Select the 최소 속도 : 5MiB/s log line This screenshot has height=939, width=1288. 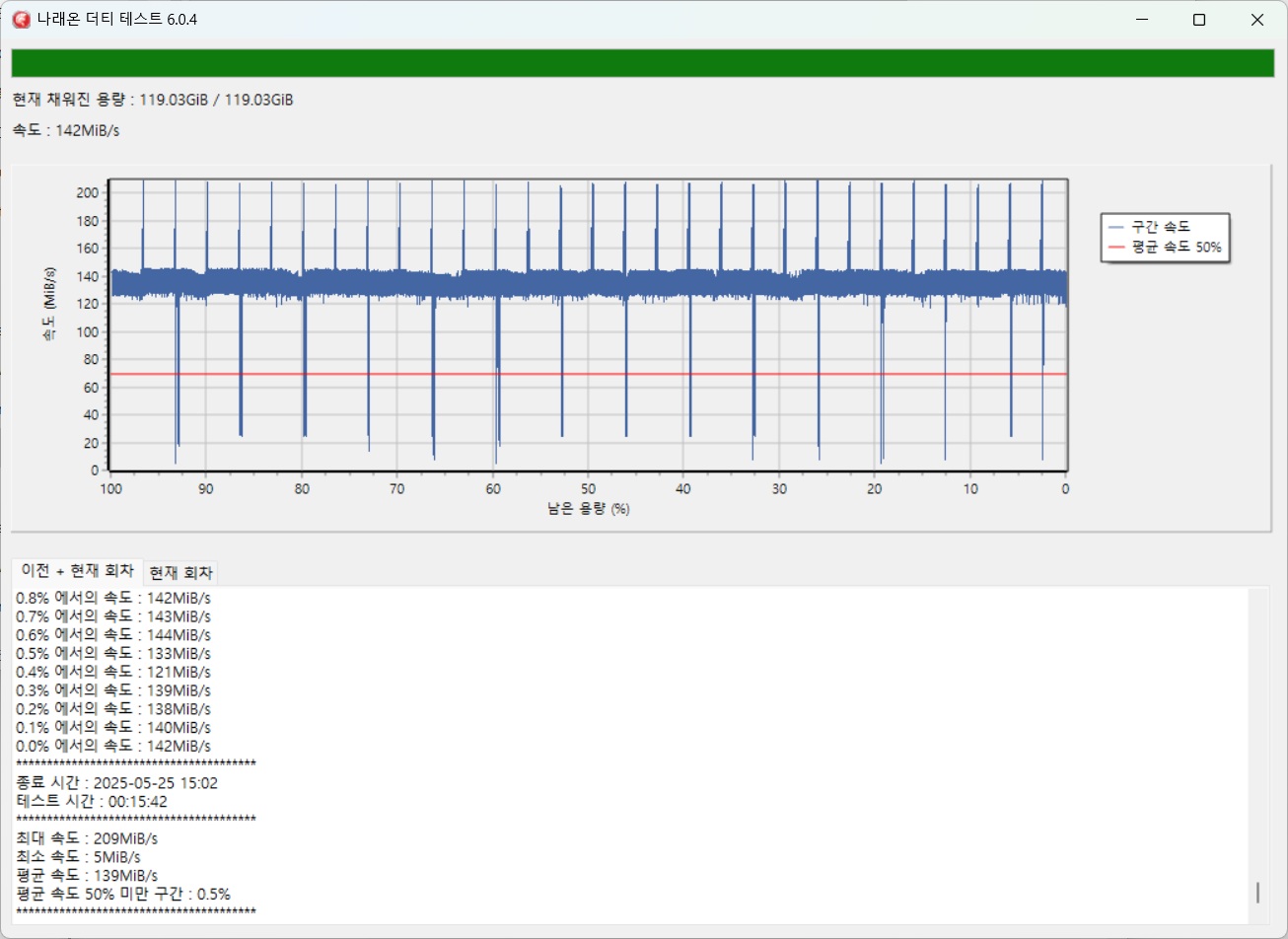[x=80, y=857]
